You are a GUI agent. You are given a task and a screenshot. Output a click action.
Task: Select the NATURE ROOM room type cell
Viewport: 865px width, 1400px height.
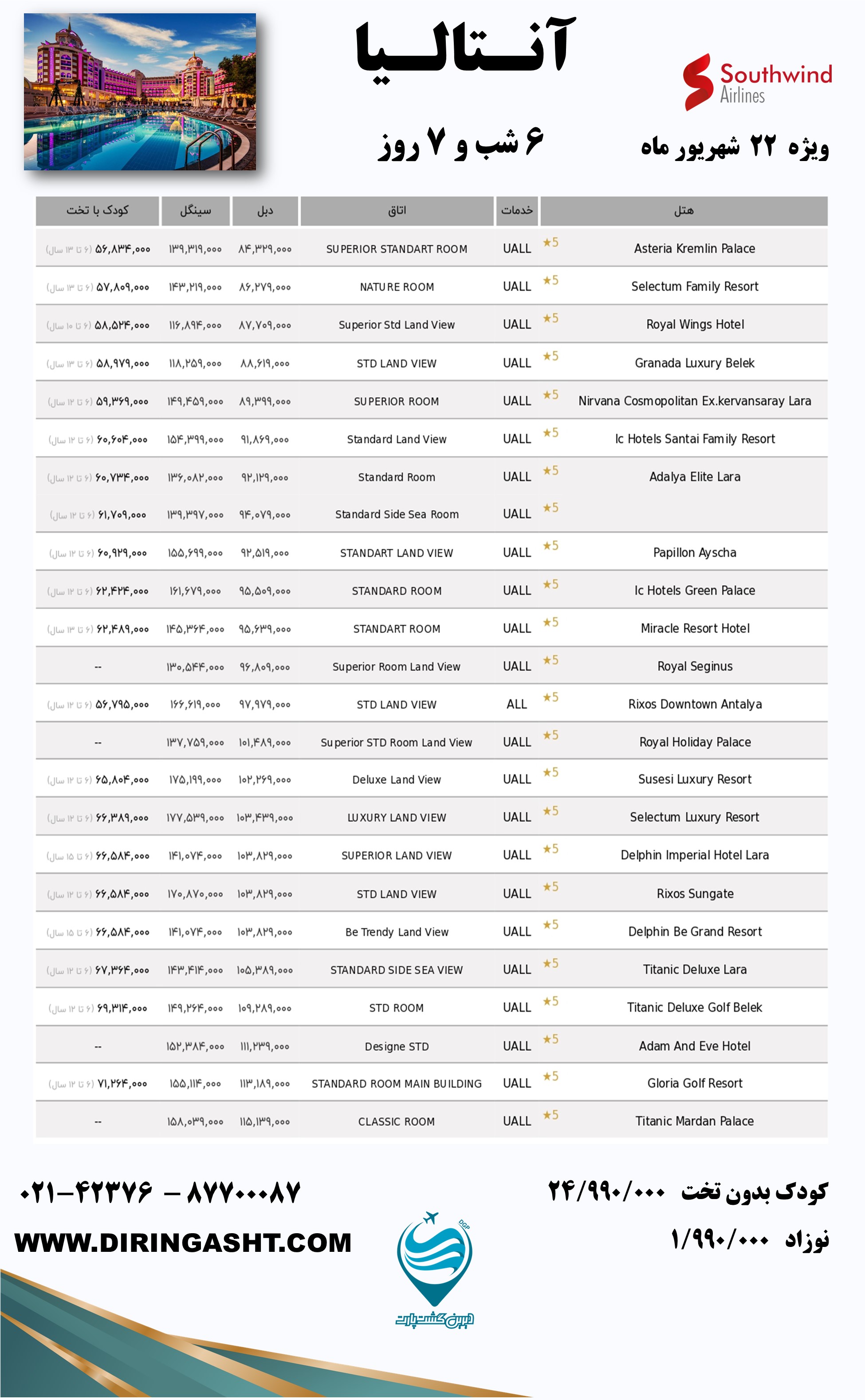(397, 287)
